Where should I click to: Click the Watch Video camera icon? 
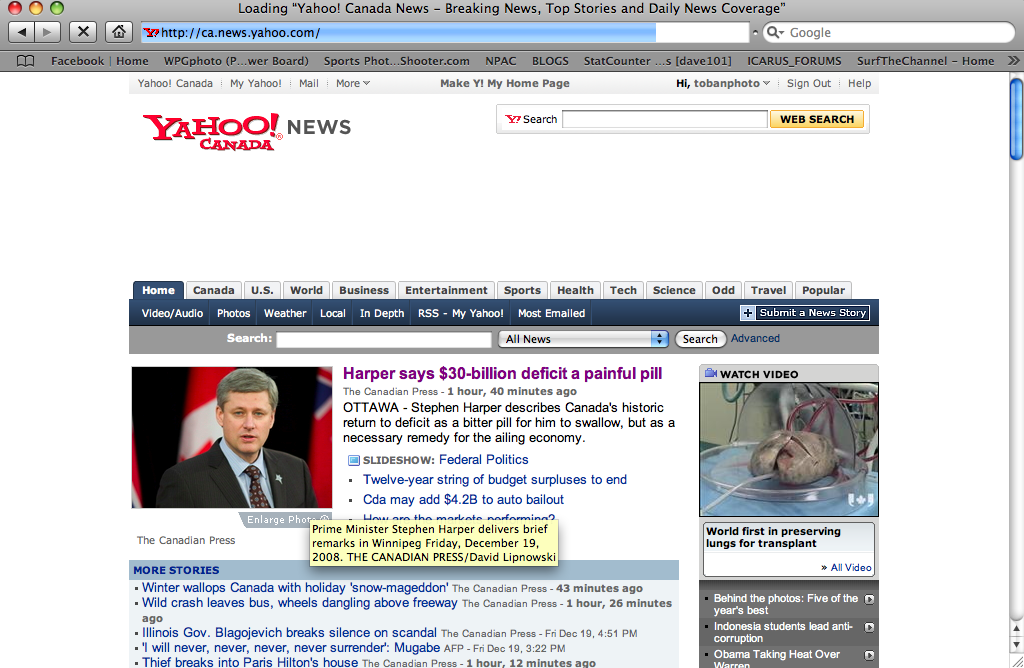click(711, 374)
